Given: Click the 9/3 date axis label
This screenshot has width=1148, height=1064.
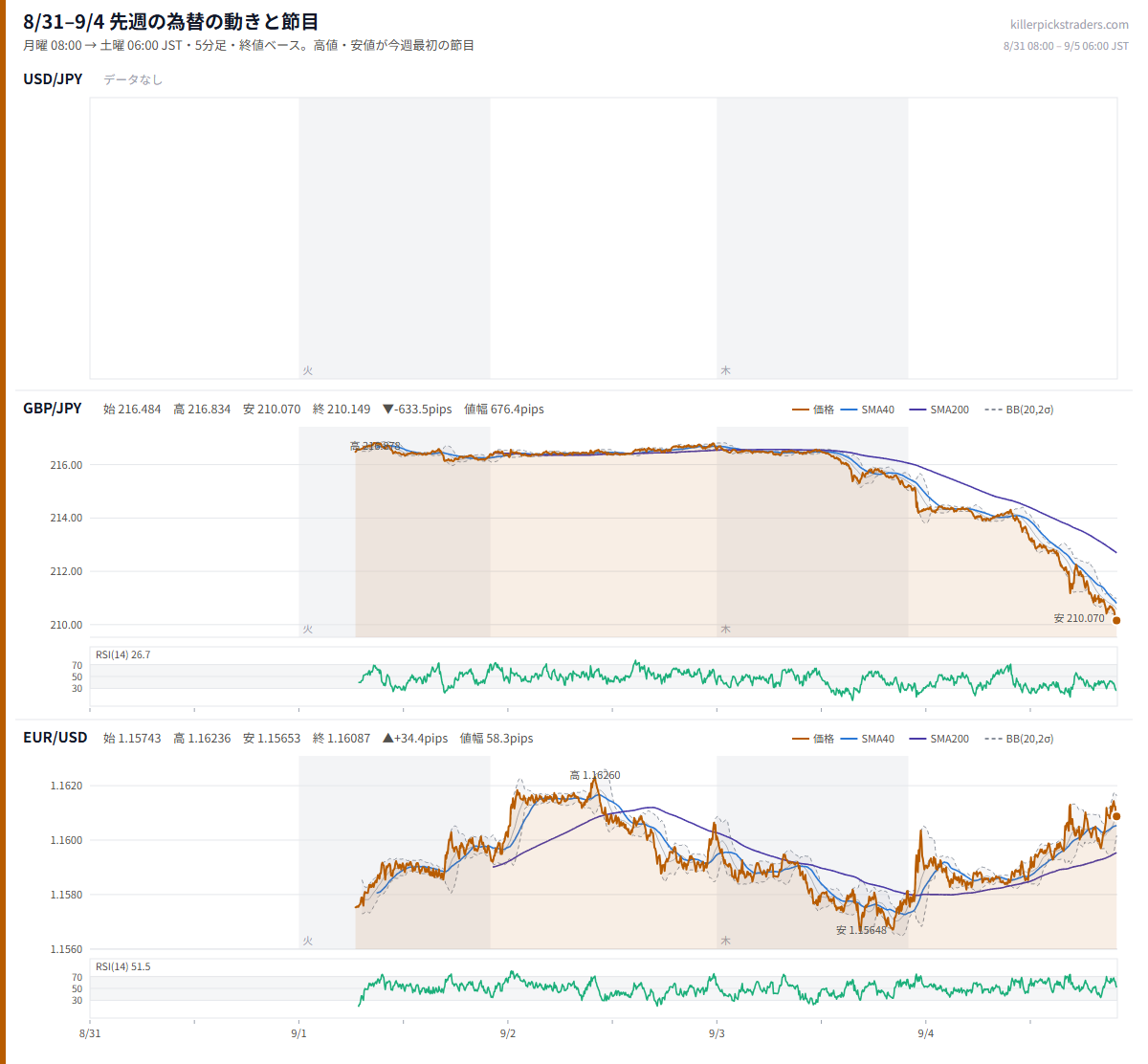Looking at the screenshot, I should (717, 1033).
